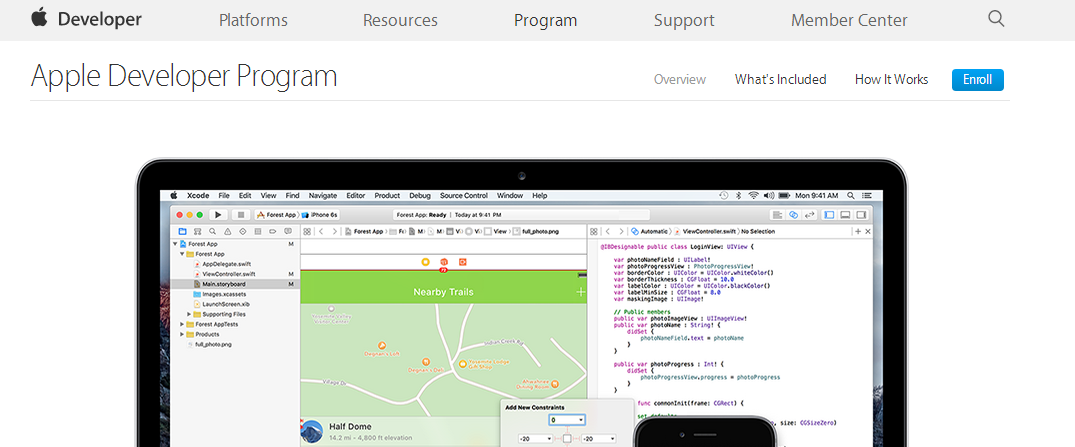
Task: Open the Source Control menu
Action: point(464,195)
